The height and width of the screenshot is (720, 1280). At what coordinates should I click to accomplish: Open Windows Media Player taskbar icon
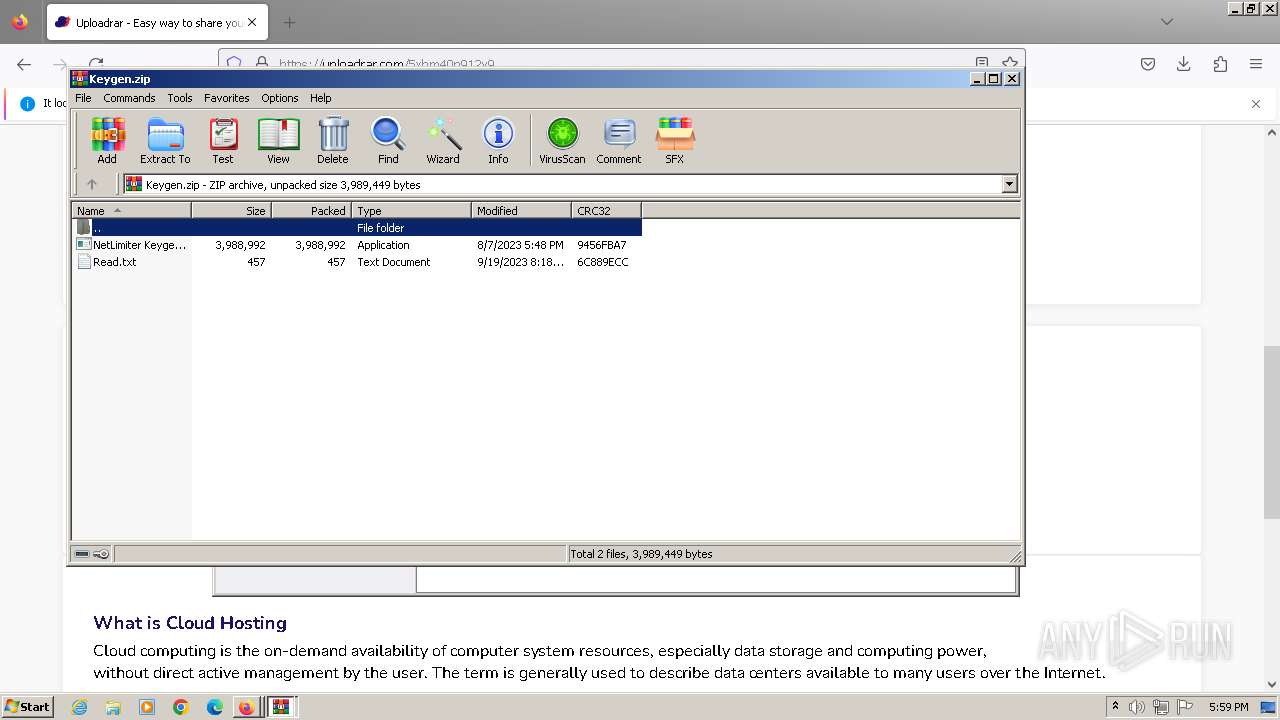[147, 707]
